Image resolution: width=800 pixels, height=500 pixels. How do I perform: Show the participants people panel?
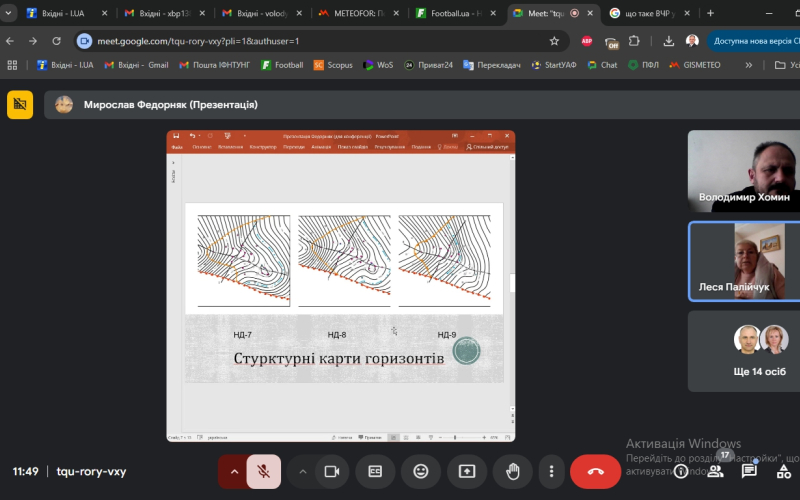click(715, 471)
